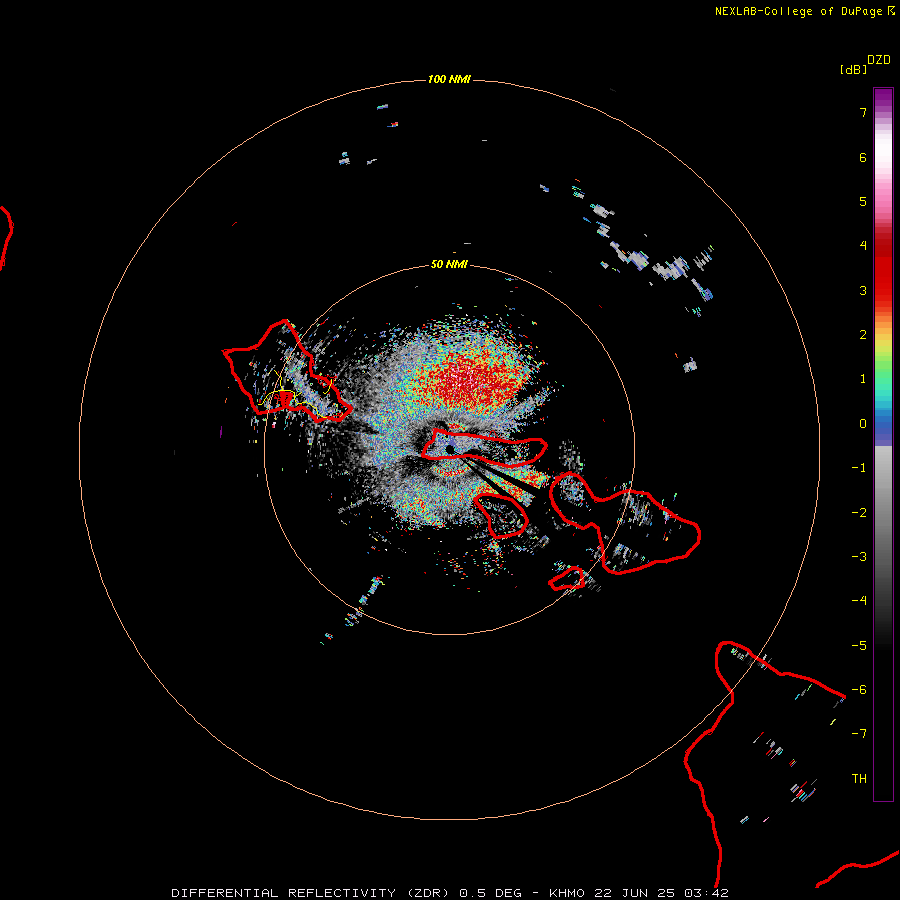Click the 1 value on the color scale
Image resolution: width=900 pixels, height=900 pixels.
click(863, 379)
